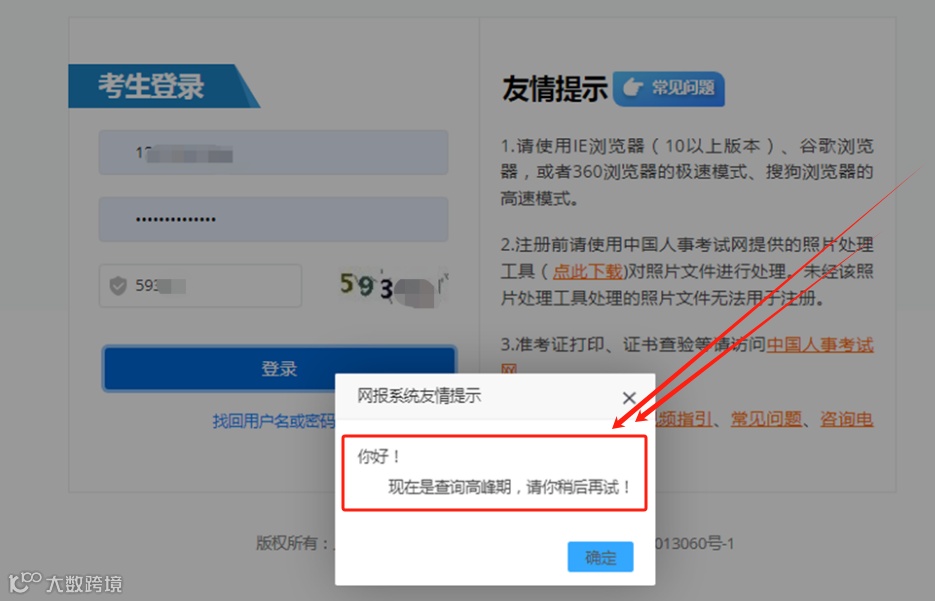Click the 友情提示 heading
Screen dimensions: 935x601
coord(555,89)
